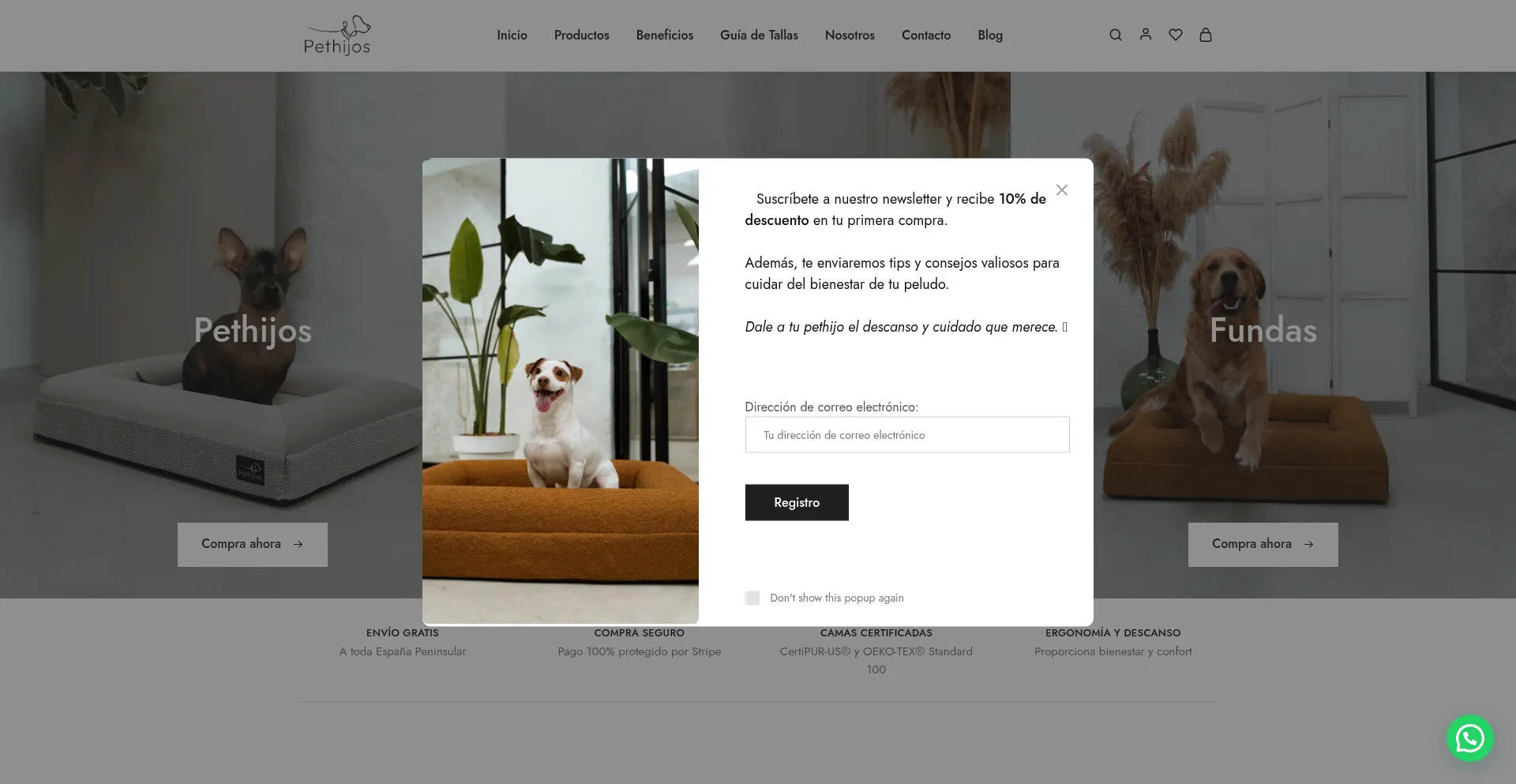Image resolution: width=1516 pixels, height=784 pixels.
Task: Close the newsletter popup with X
Action: click(1062, 190)
